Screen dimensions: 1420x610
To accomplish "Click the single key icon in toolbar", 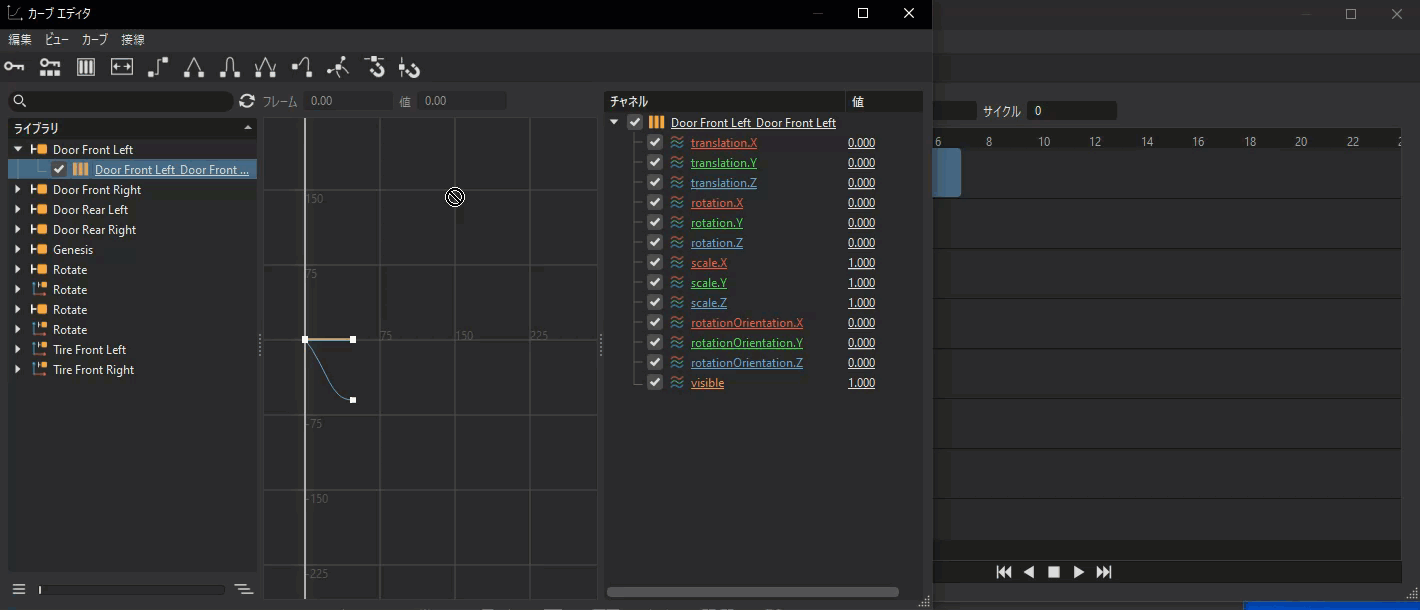I will (14, 67).
